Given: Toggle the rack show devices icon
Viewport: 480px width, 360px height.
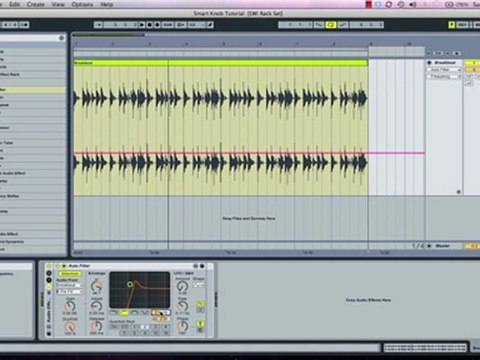Looking at the screenshot, I should pos(49,287).
